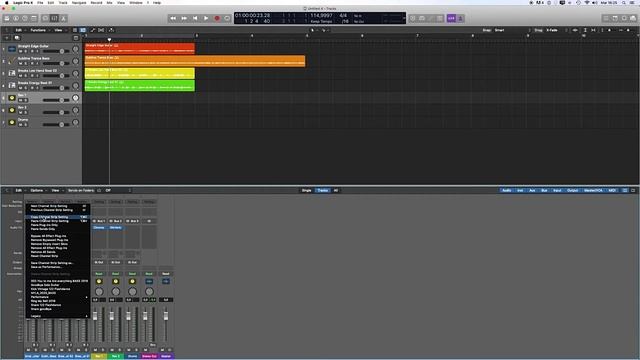Open the Editors with the scissors button
Screen dimensions: 640x360
coord(63,18)
